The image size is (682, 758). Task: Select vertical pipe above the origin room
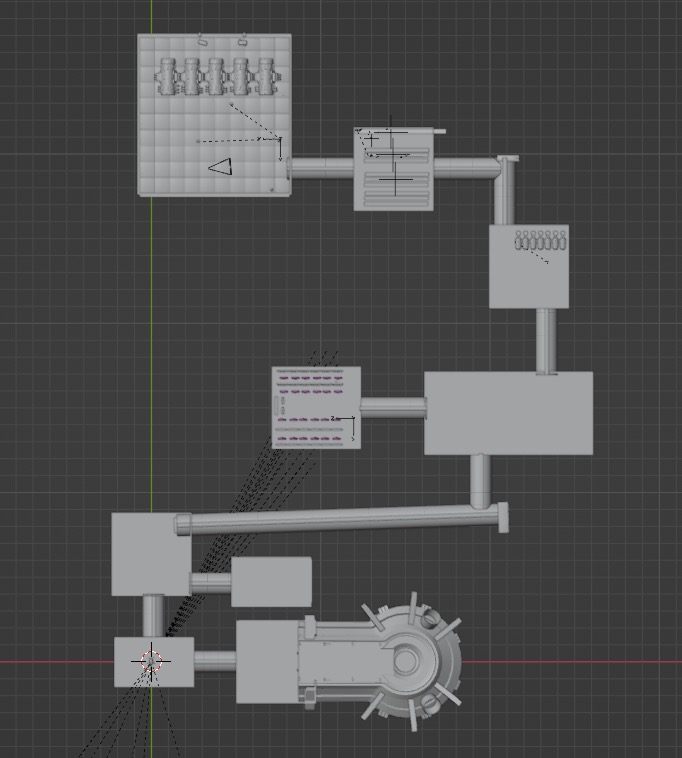click(x=153, y=615)
